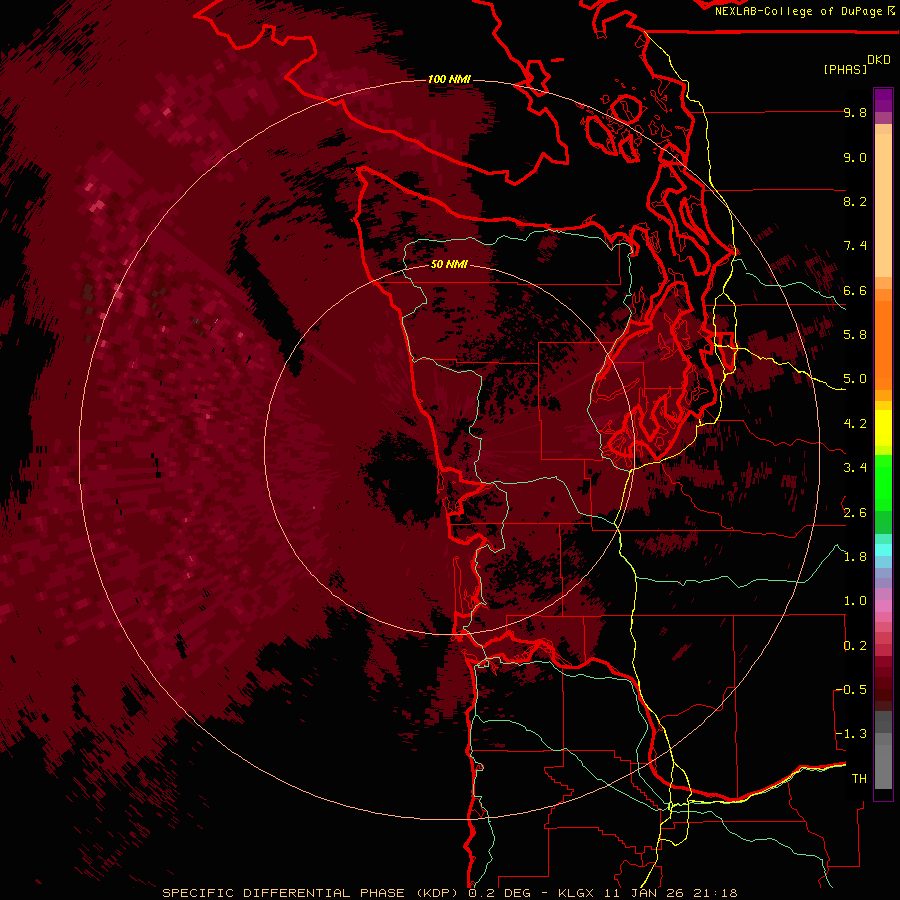Click the 6.6 scale value
Image resolution: width=900 pixels, height=900 pixels.
[855, 290]
